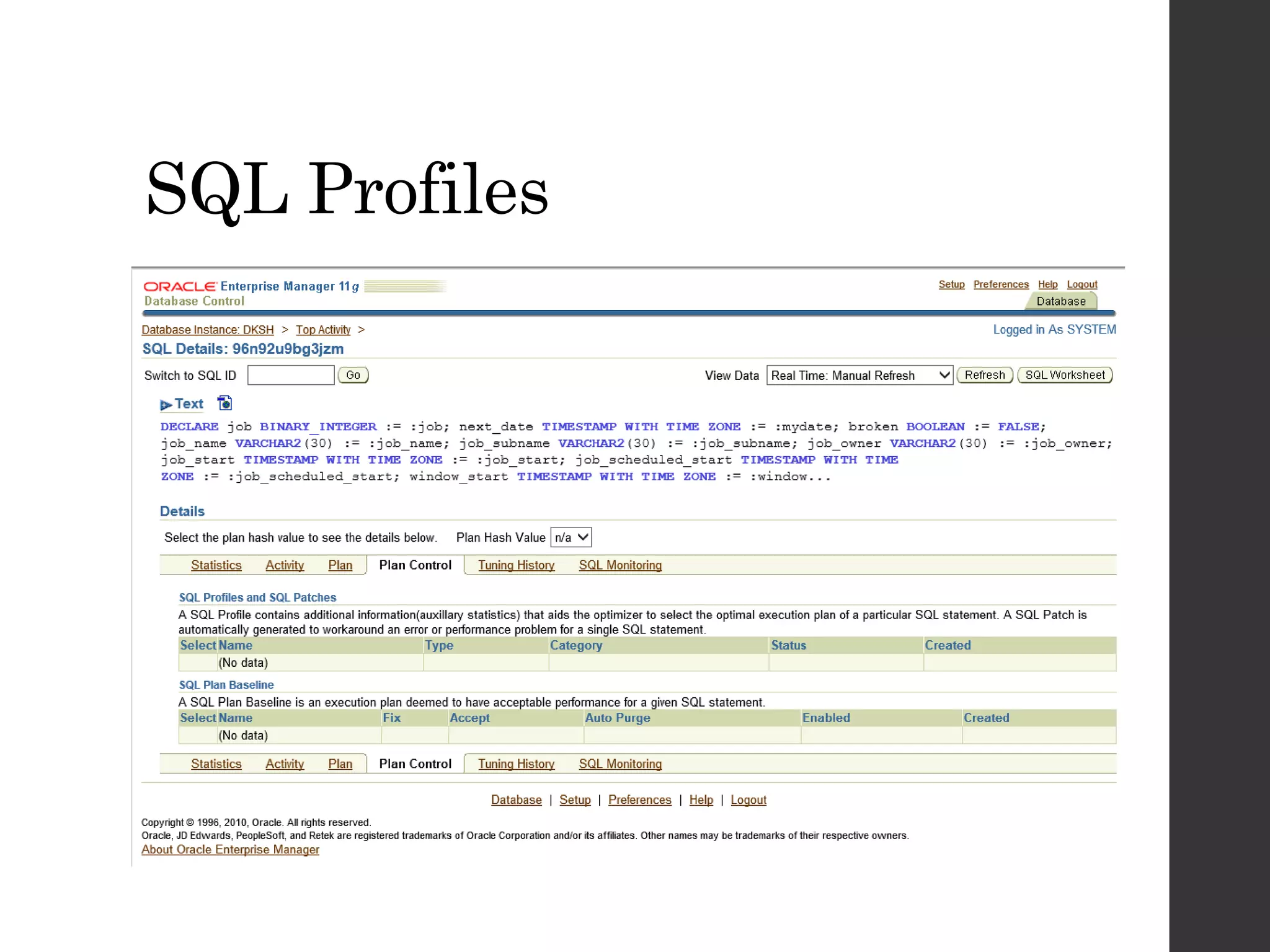Select the lower Plan Control tab

pos(415,764)
